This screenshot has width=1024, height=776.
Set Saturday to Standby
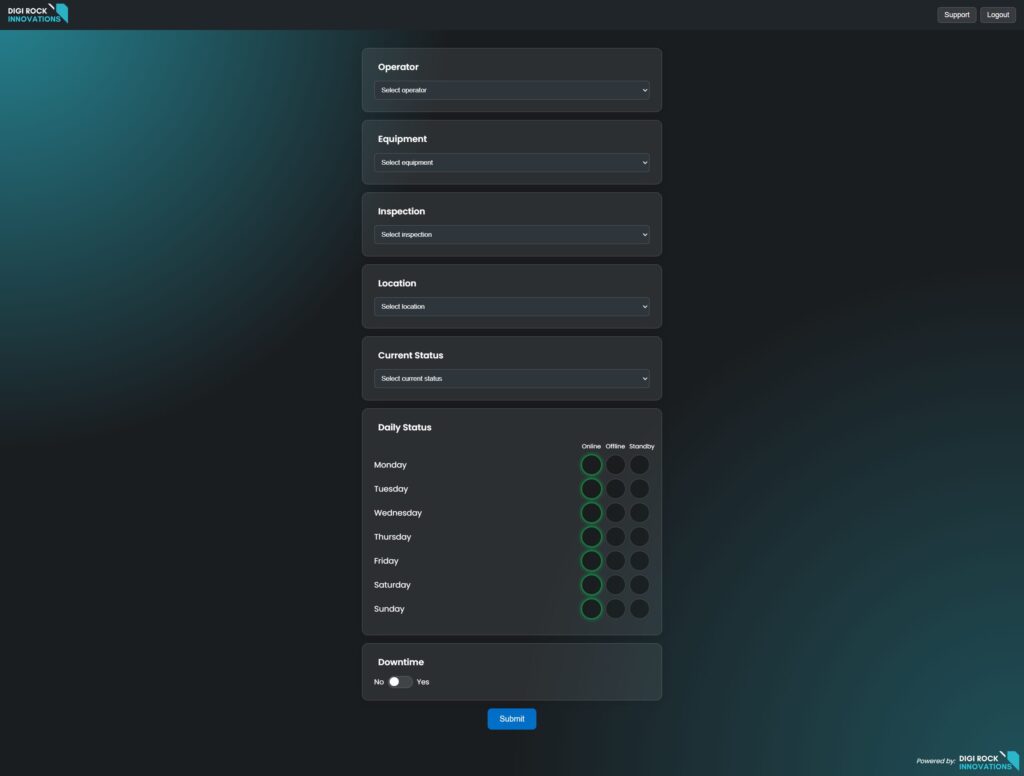coord(639,585)
